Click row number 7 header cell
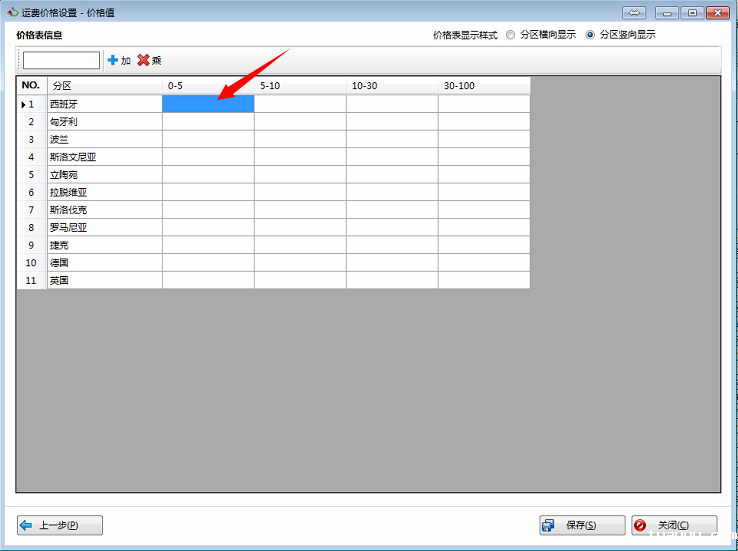Screen dimensions: 738x551 click(32, 210)
